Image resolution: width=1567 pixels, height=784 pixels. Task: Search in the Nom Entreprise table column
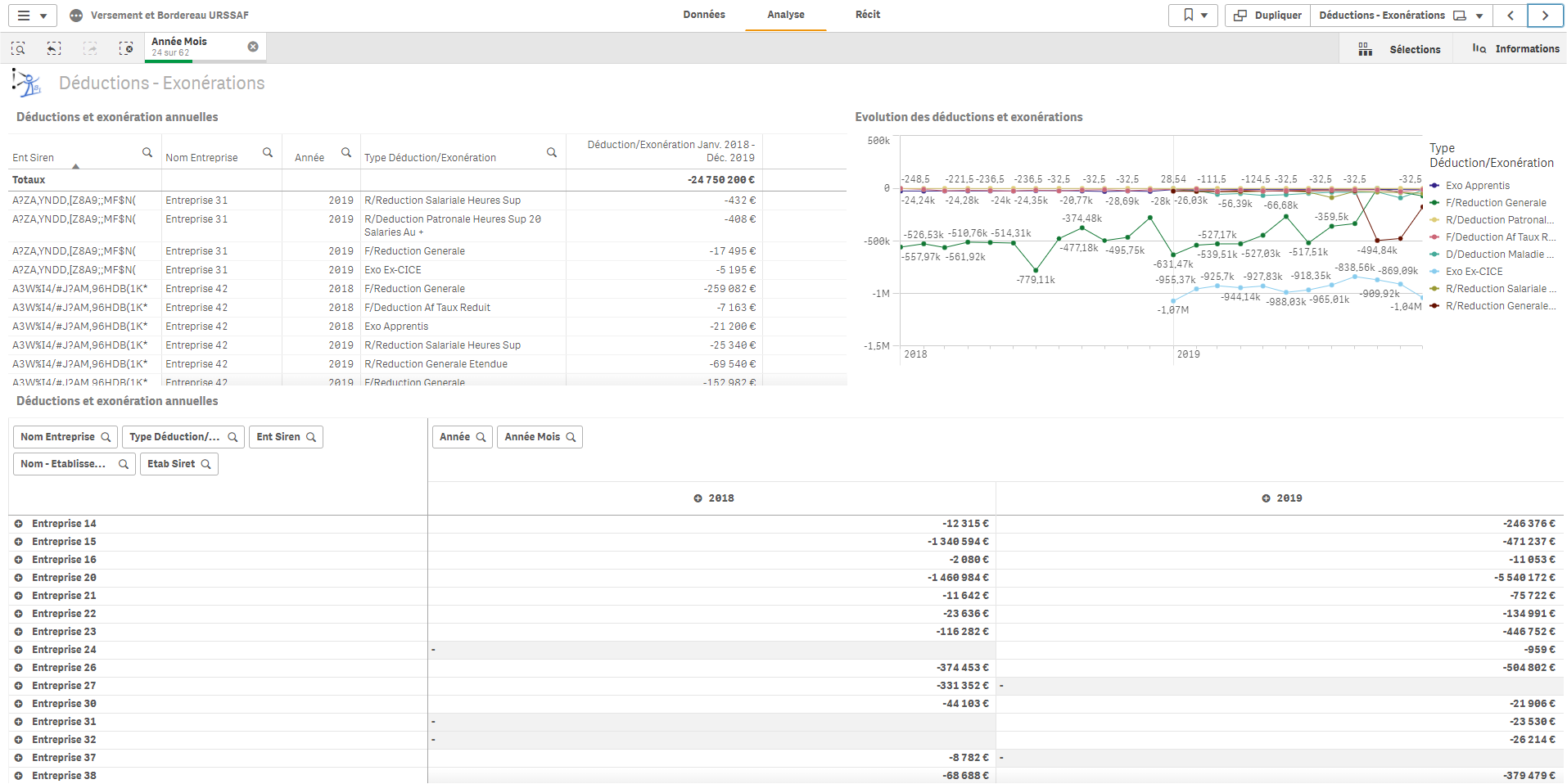point(268,152)
